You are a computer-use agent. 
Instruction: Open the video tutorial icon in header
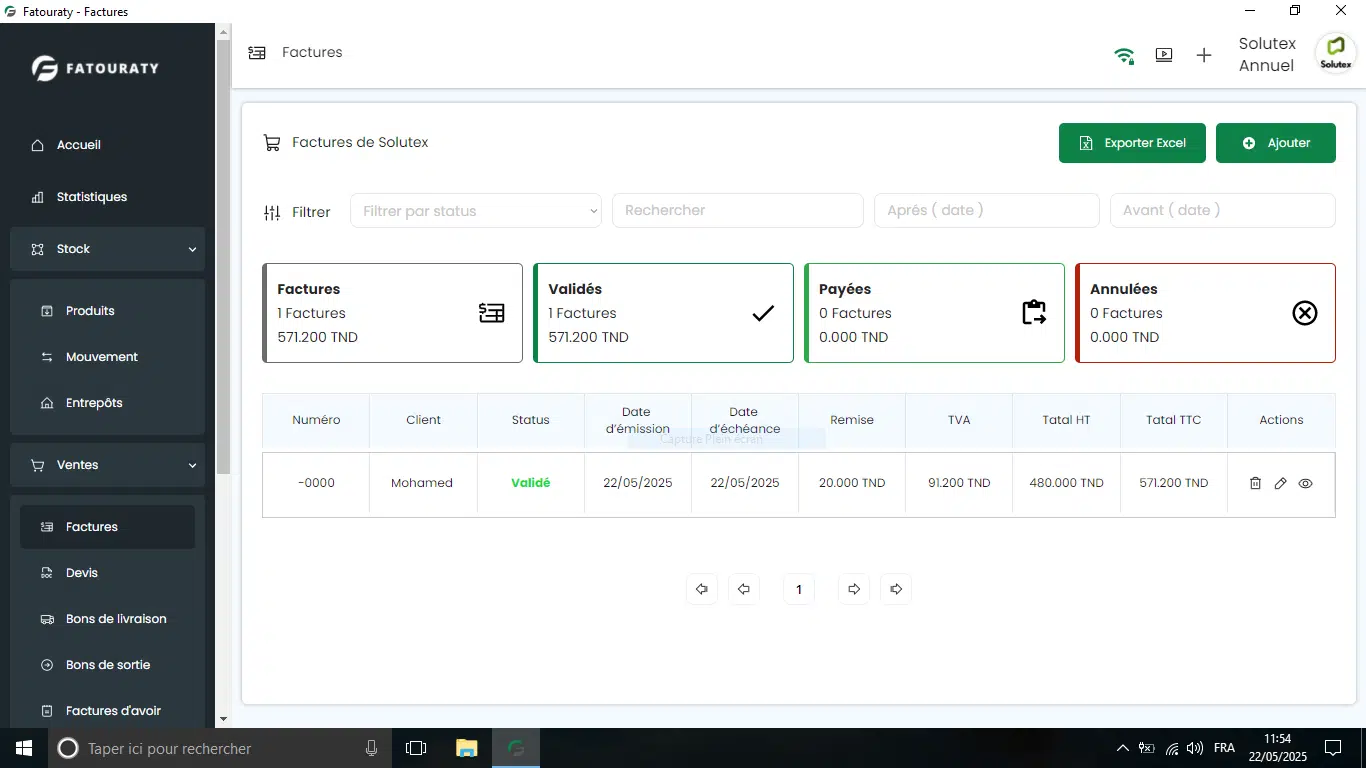click(x=1163, y=56)
